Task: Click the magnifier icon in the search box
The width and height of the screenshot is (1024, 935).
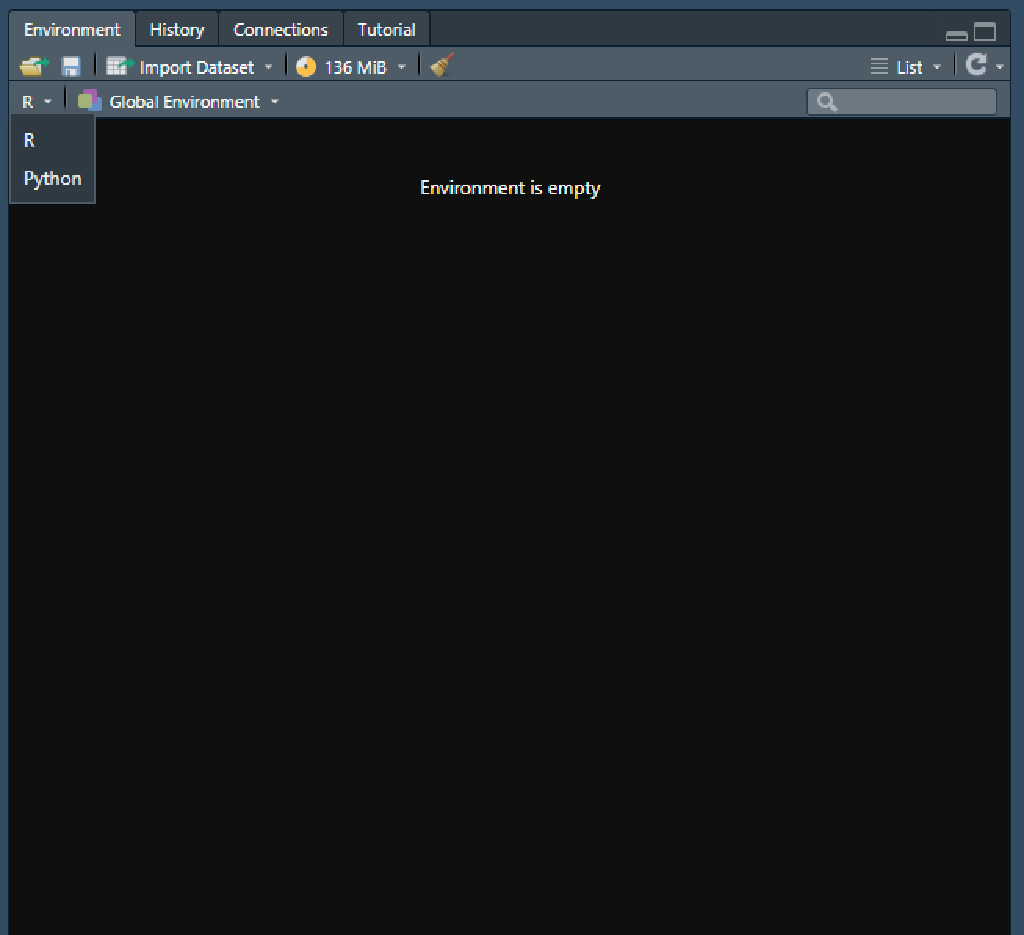Action: [x=826, y=101]
